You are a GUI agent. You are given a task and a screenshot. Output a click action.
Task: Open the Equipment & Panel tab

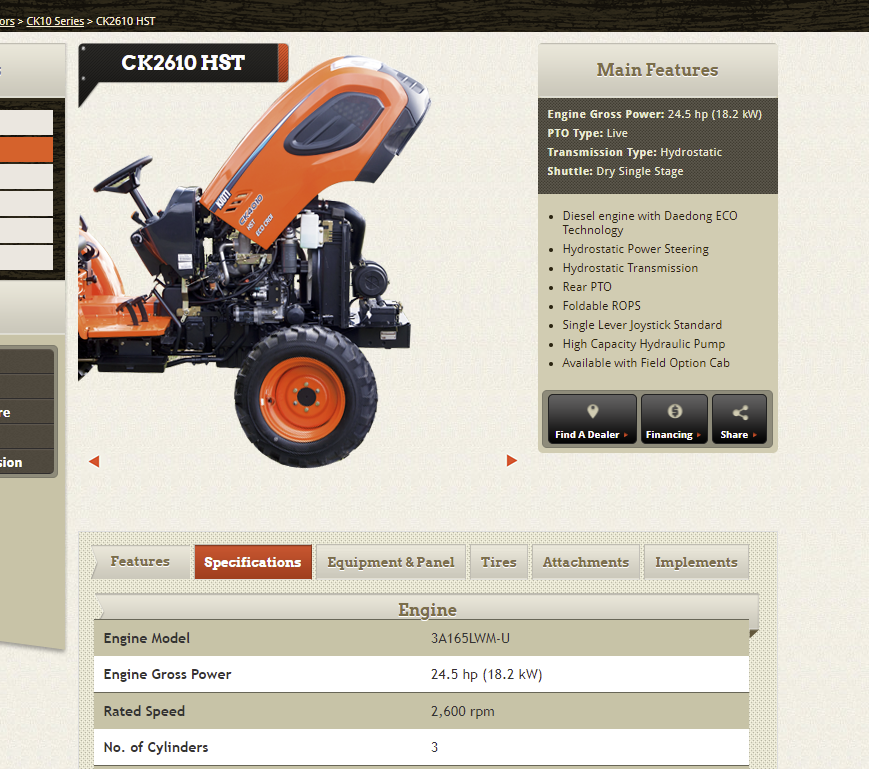[x=390, y=562]
